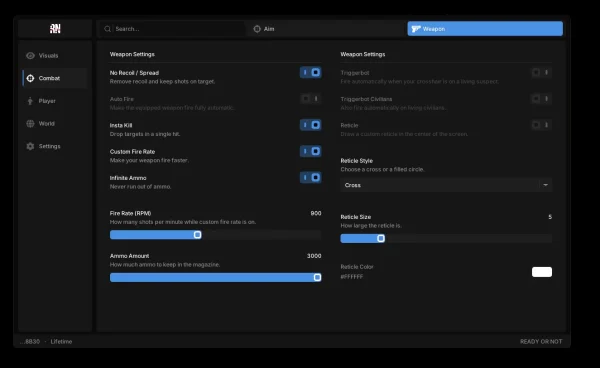Click 'Drop targets in a single hit.' text

coord(145,134)
